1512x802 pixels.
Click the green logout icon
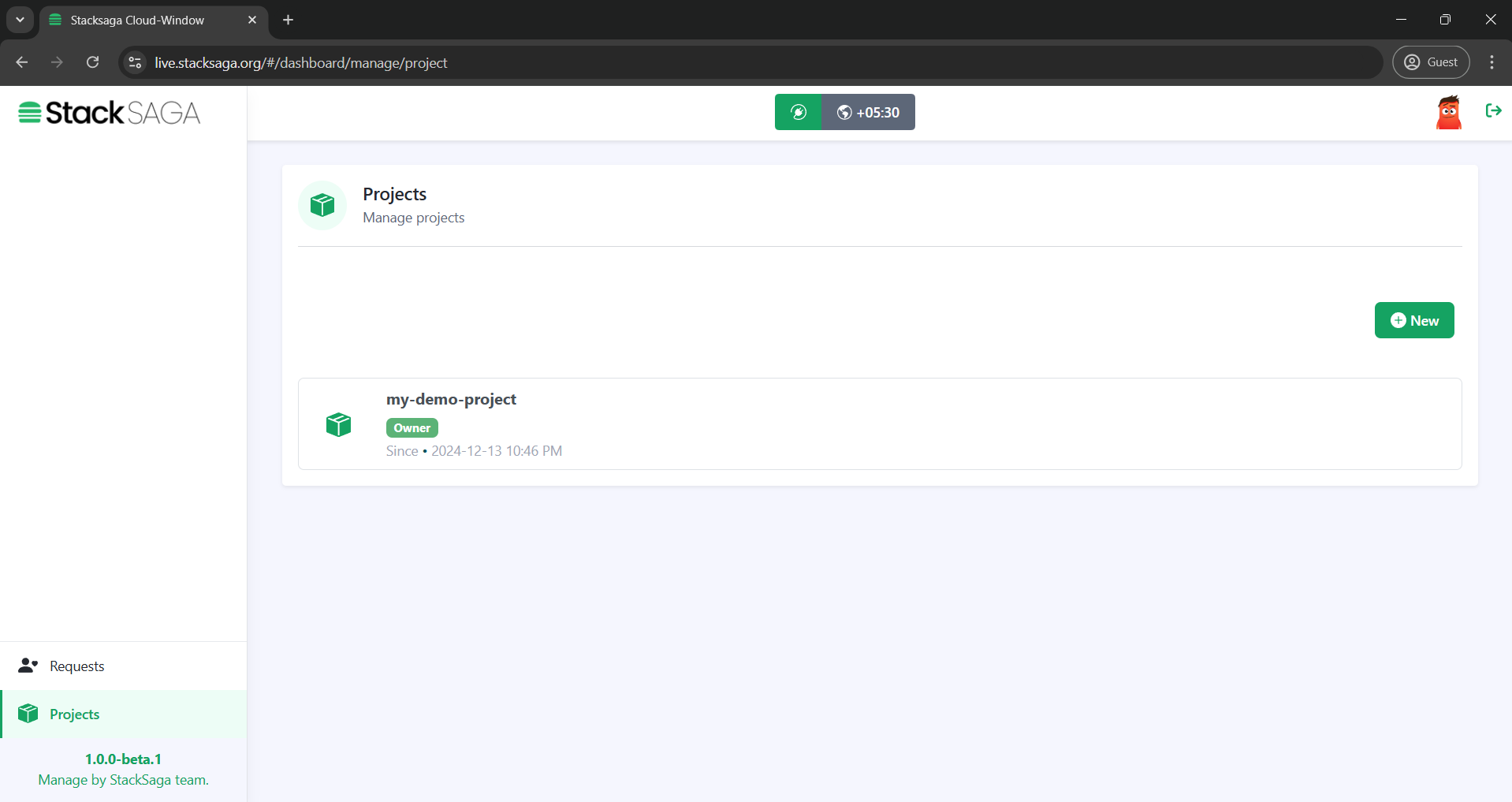coord(1492,110)
